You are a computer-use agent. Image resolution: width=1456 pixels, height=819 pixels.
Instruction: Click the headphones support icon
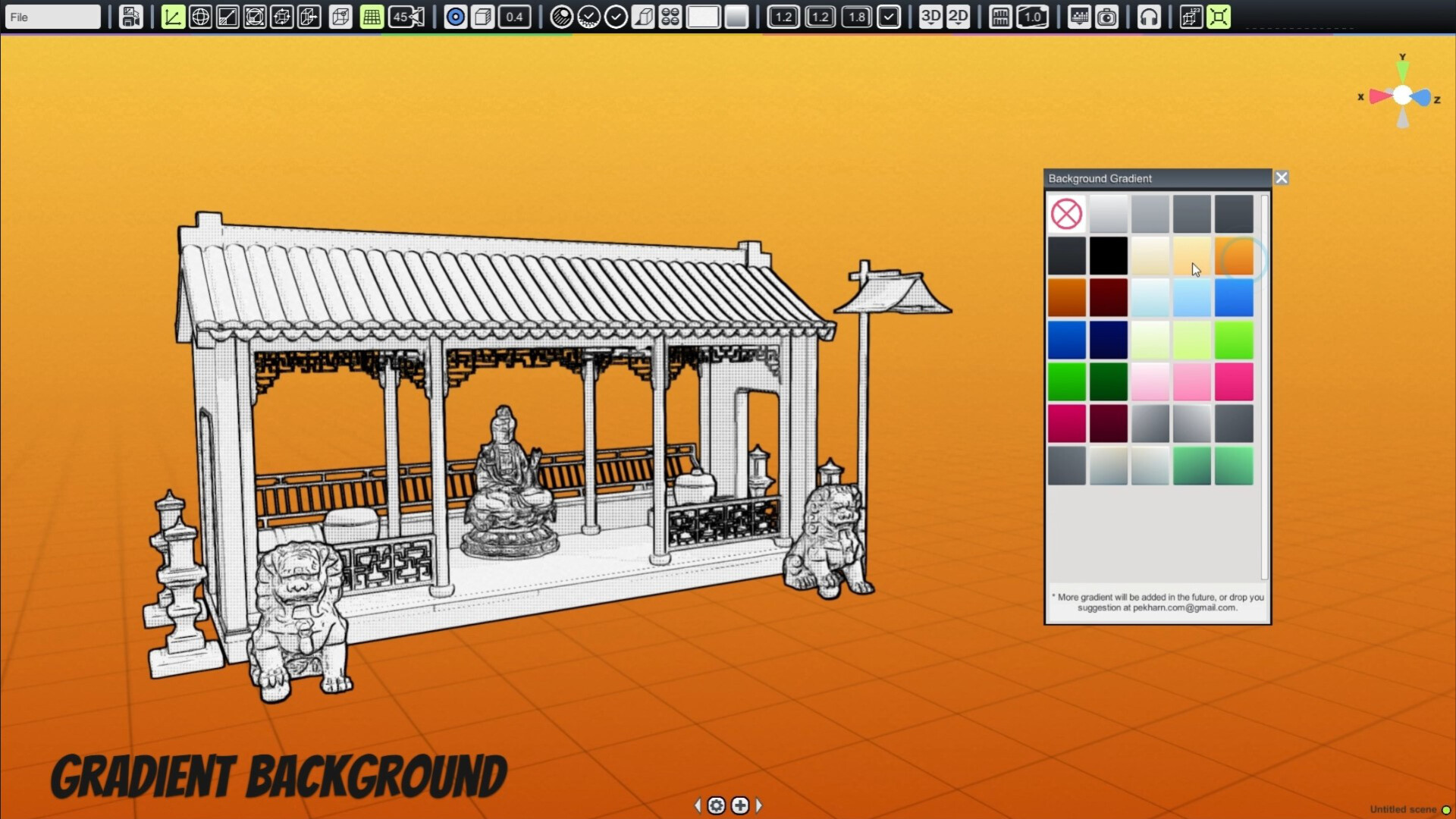(x=1149, y=17)
